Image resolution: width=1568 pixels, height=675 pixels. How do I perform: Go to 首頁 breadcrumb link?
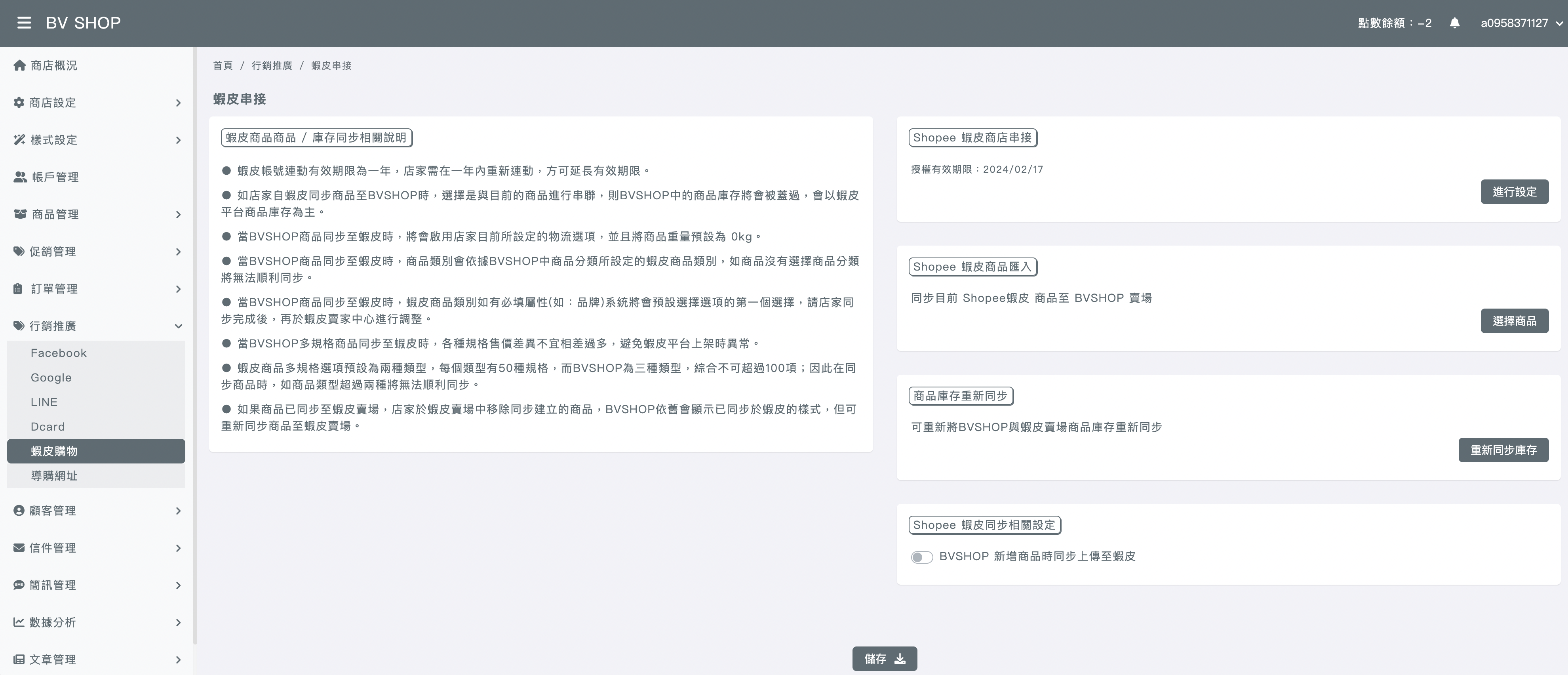[x=223, y=65]
